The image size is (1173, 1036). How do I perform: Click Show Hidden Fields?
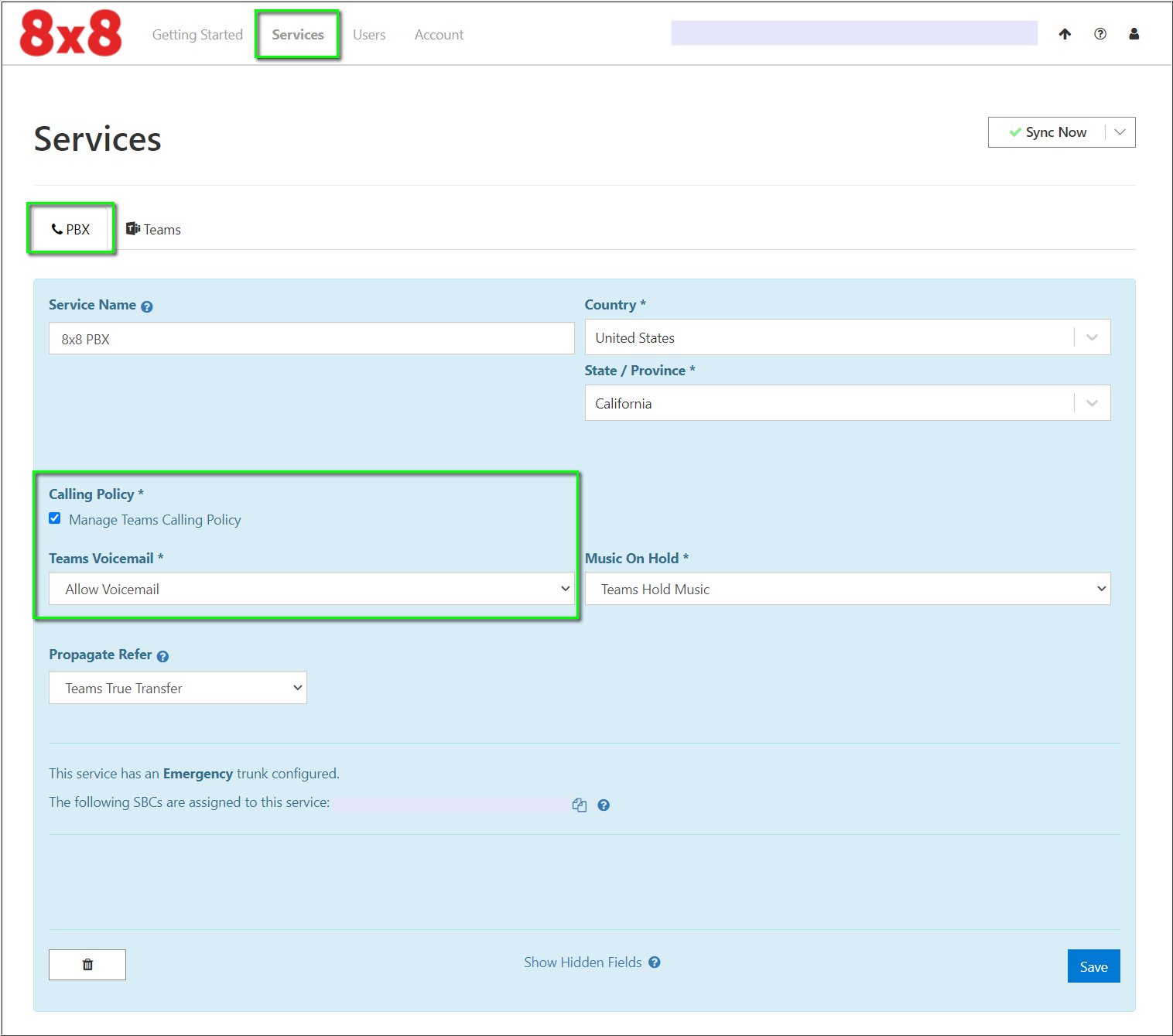[582, 962]
